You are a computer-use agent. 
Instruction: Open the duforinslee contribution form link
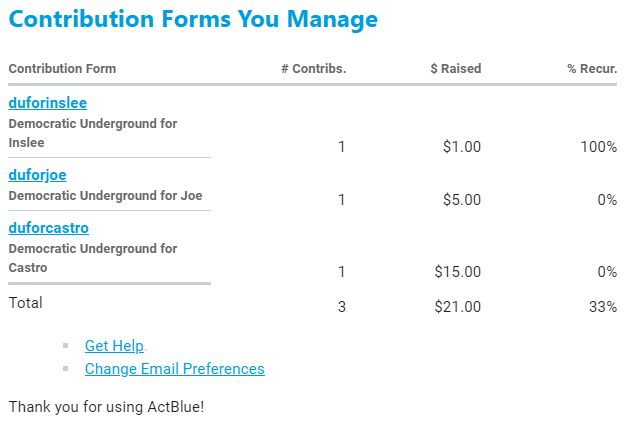(48, 103)
